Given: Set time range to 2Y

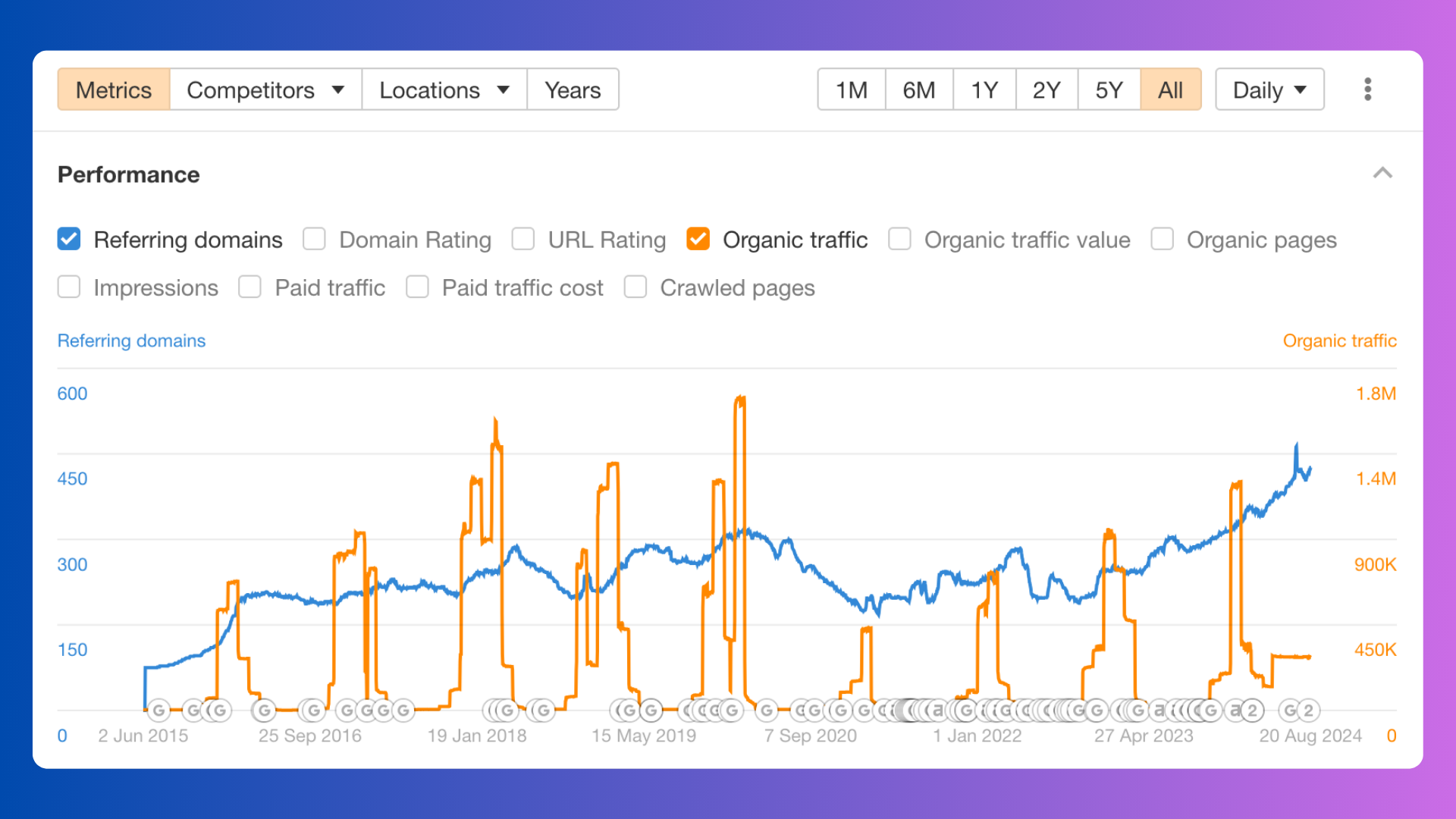Looking at the screenshot, I should 1046,89.
